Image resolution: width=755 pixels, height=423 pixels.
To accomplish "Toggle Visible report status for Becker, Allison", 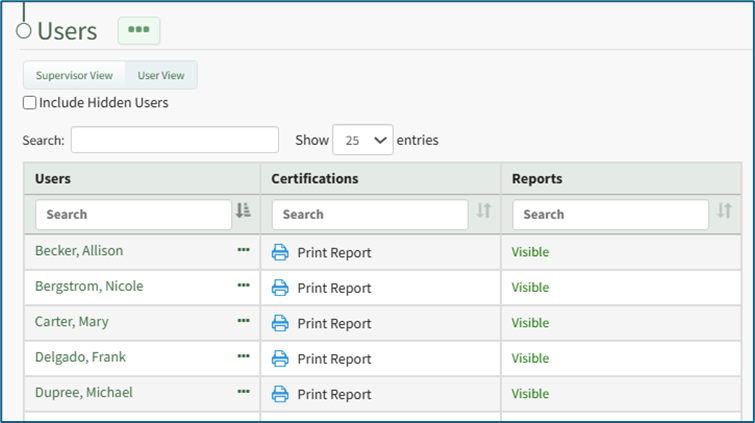I will coord(530,252).
